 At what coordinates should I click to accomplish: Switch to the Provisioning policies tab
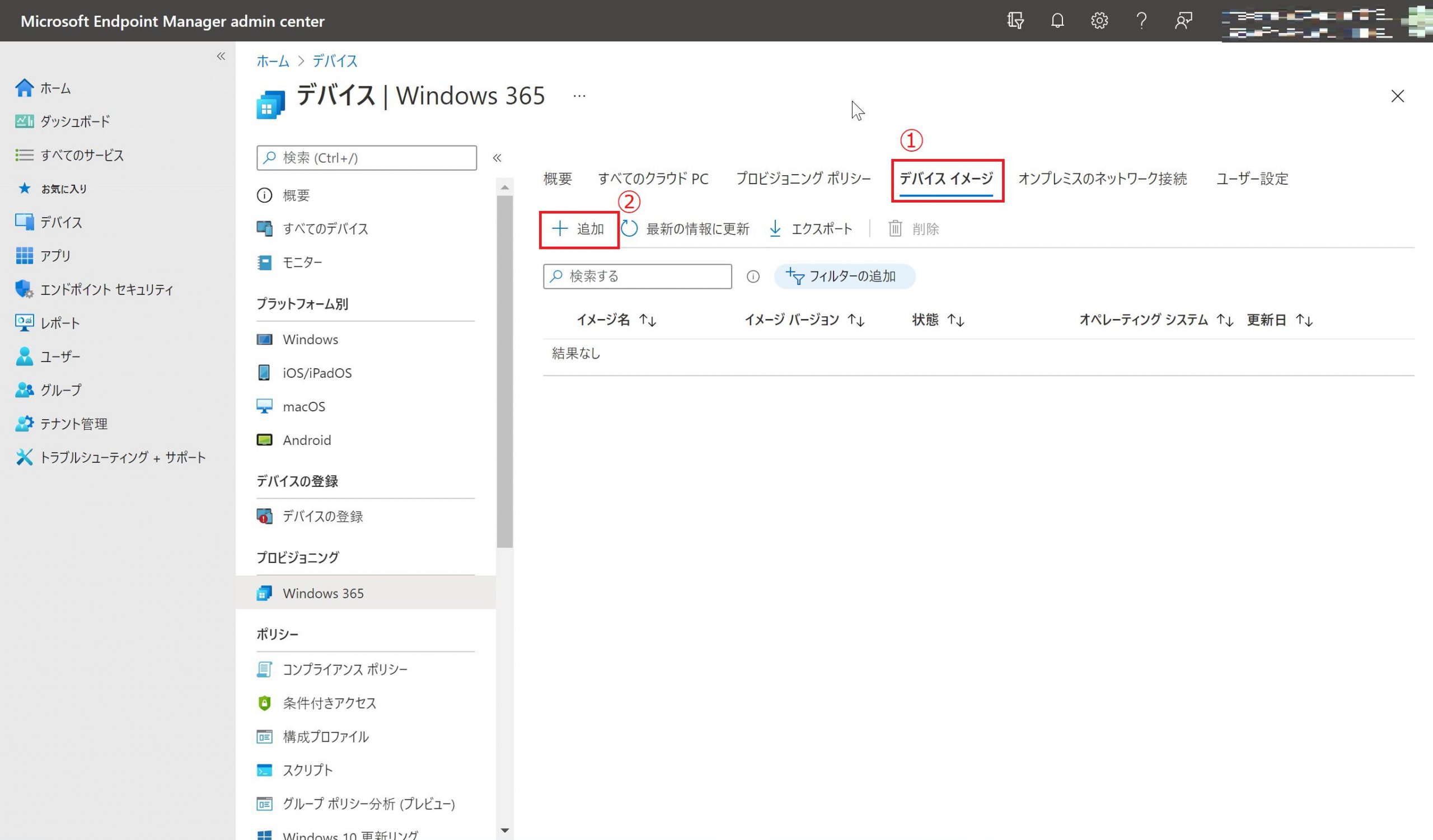pos(803,179)
